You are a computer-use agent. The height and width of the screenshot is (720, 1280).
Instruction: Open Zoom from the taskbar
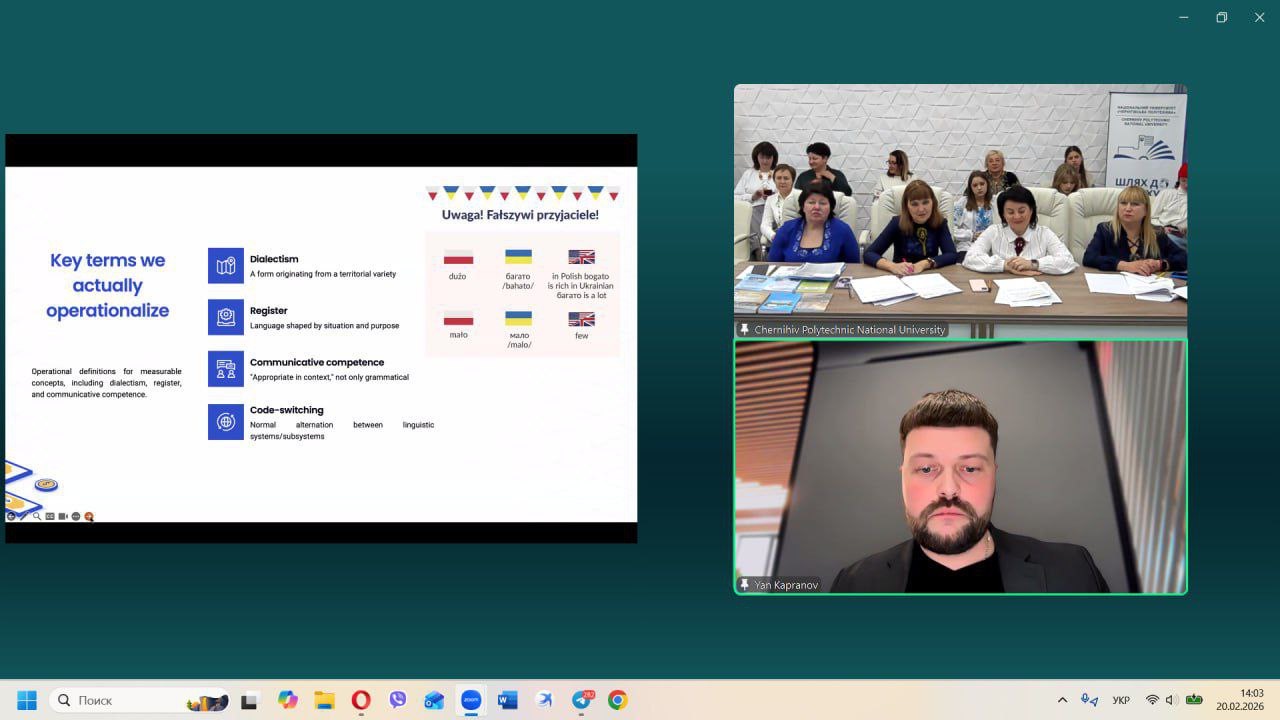(x=471, y=700)
